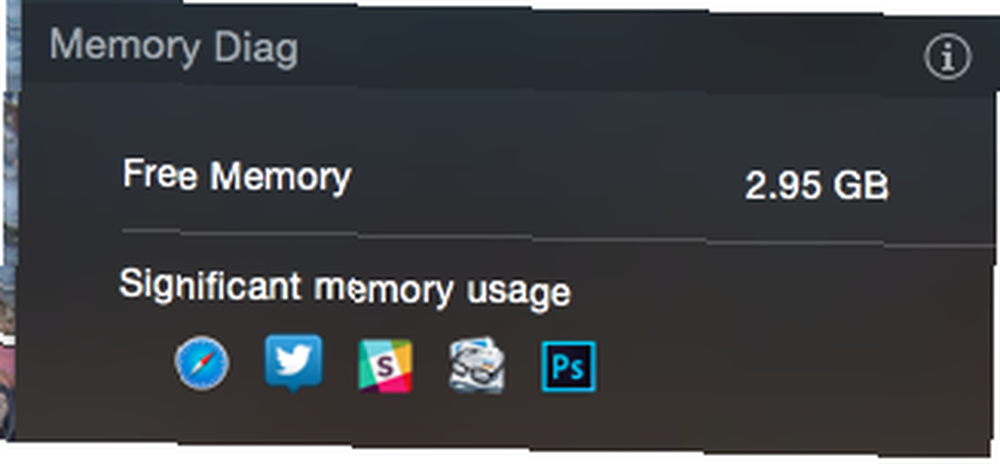Choose the Slack app icon
This screenshot has height=464, width=1000.
tap(385, 366)
